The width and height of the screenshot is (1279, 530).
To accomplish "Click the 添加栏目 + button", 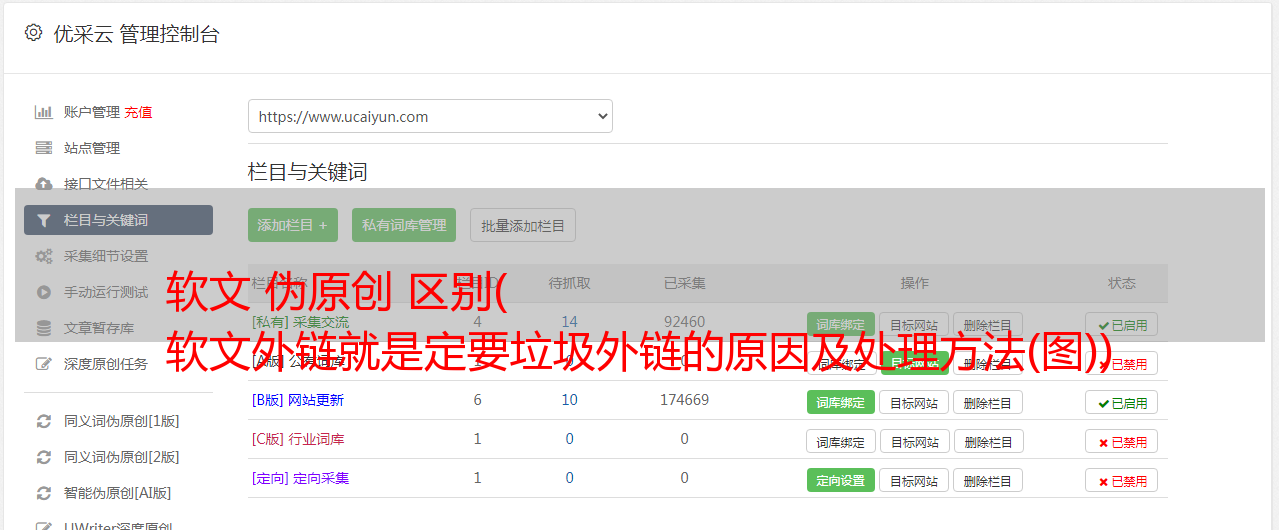I will coord(293,225).
